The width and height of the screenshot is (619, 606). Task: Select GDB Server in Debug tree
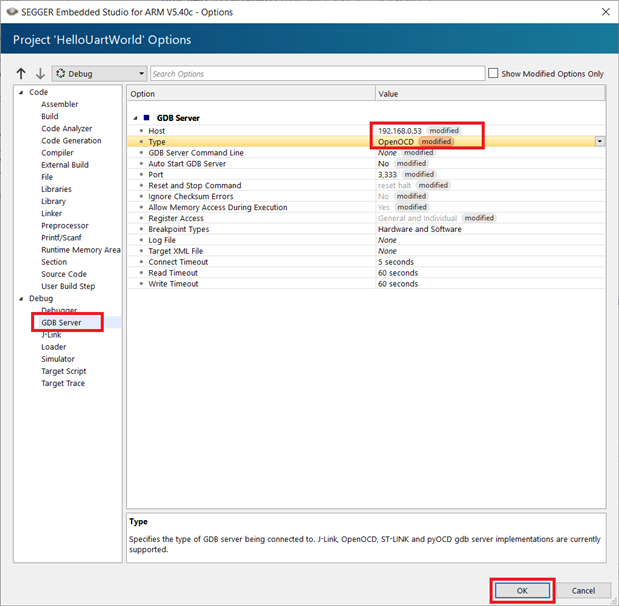pos(61,323)
